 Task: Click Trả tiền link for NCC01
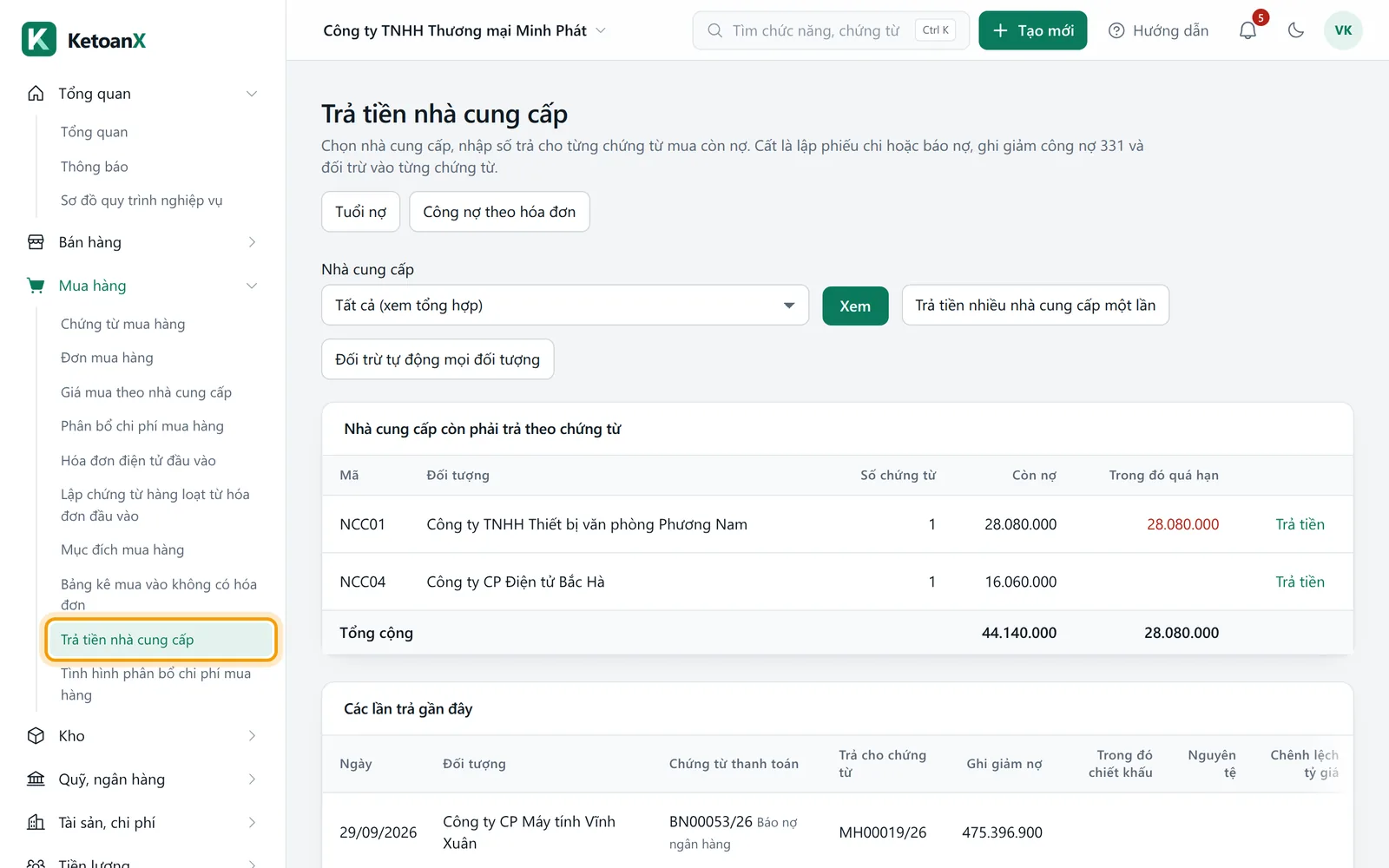[x=1300, y=524]
